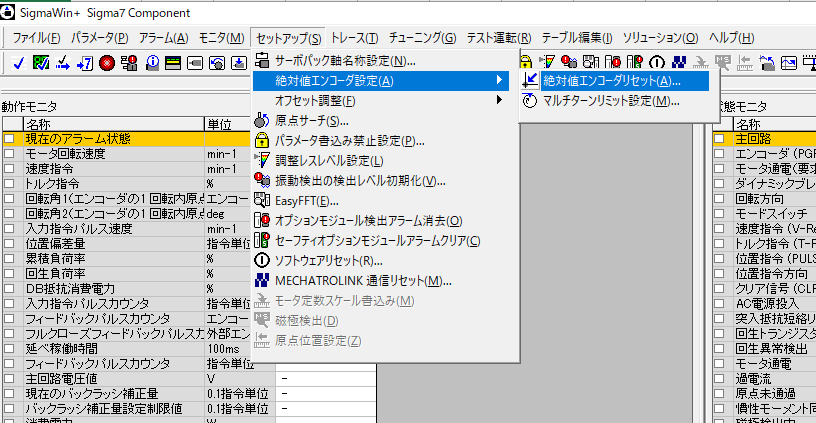Click safety option module alarm toolbar icon
The width and height of the screenshot is (816, 423).
(x=635, y=62)
